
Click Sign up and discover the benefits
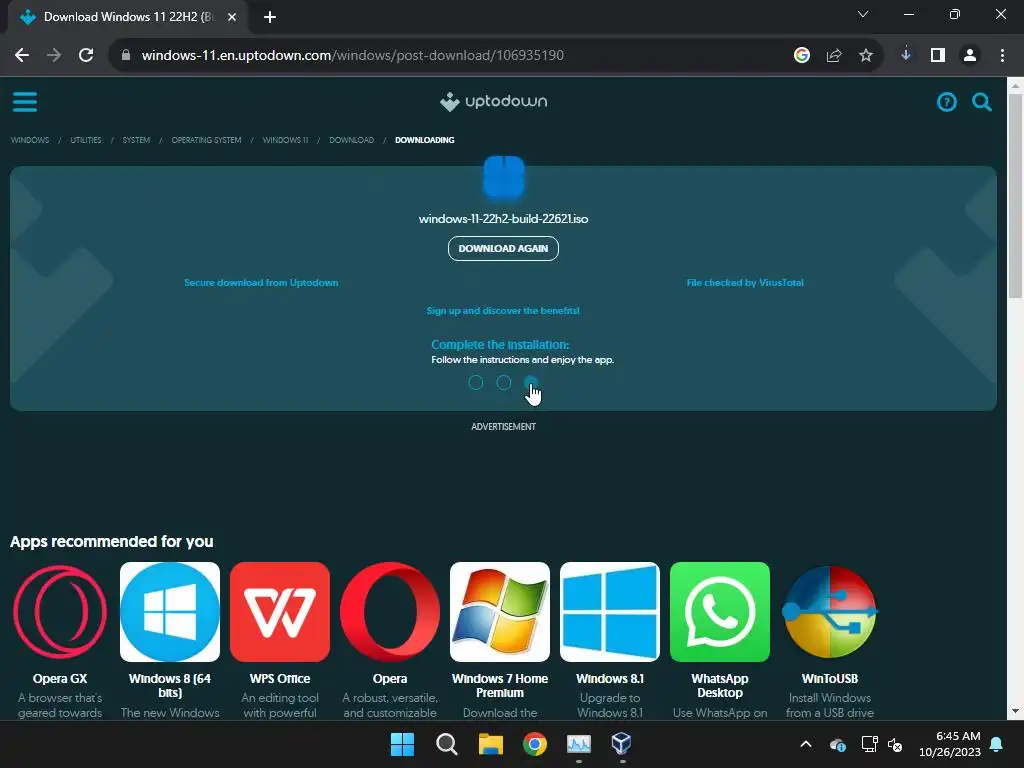(503, 311)
